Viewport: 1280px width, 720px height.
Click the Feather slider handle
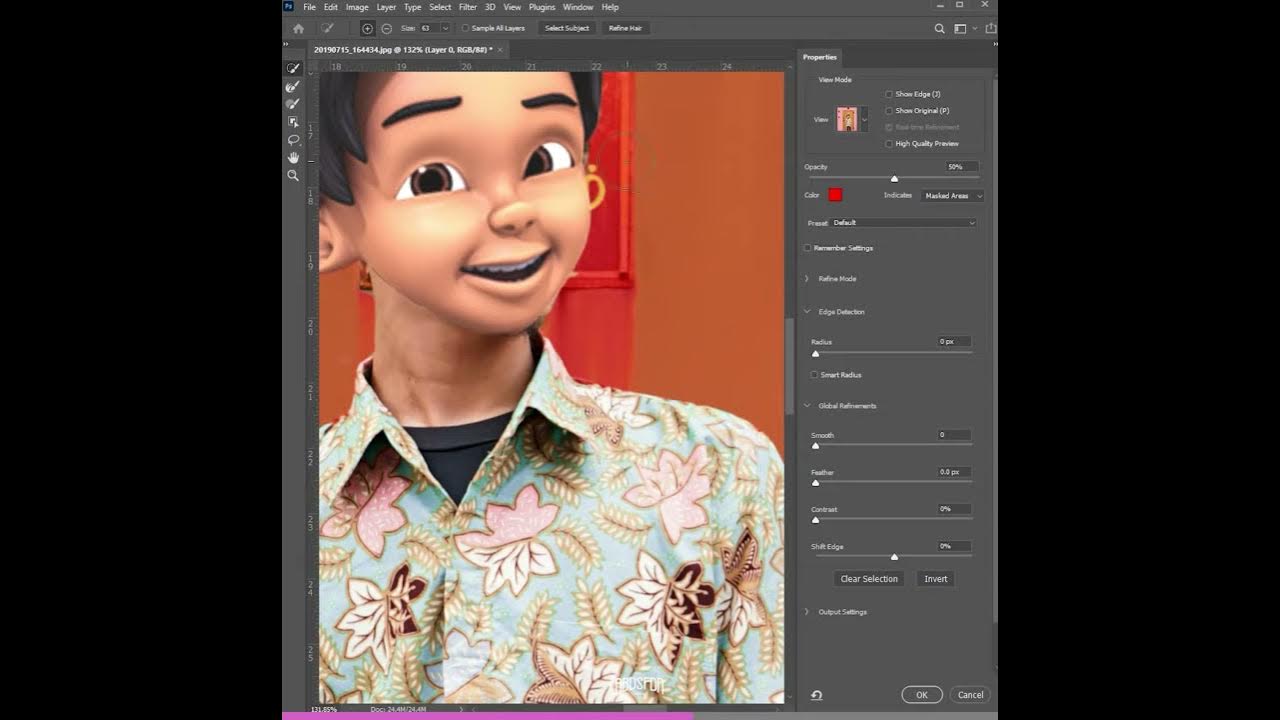(815, 483)
